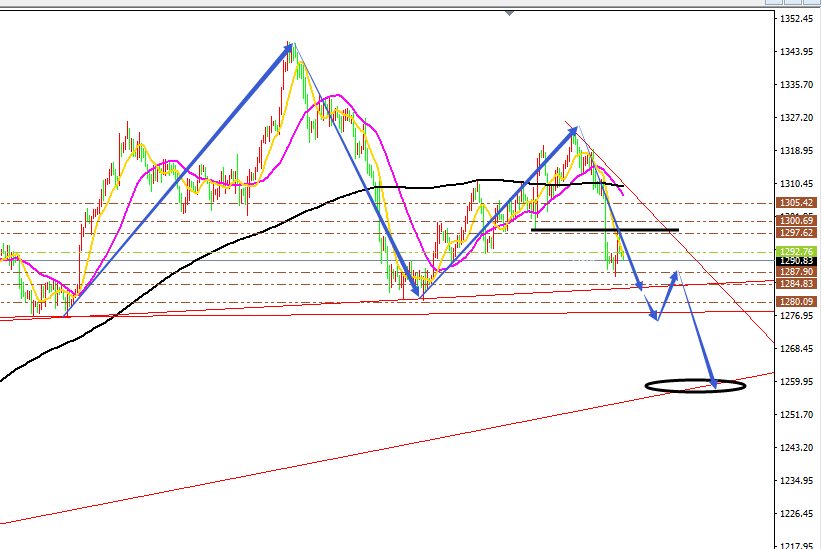822x549 pixels.
Task: Click the 1310.45 price axis label
Action: tap(796, 184)
